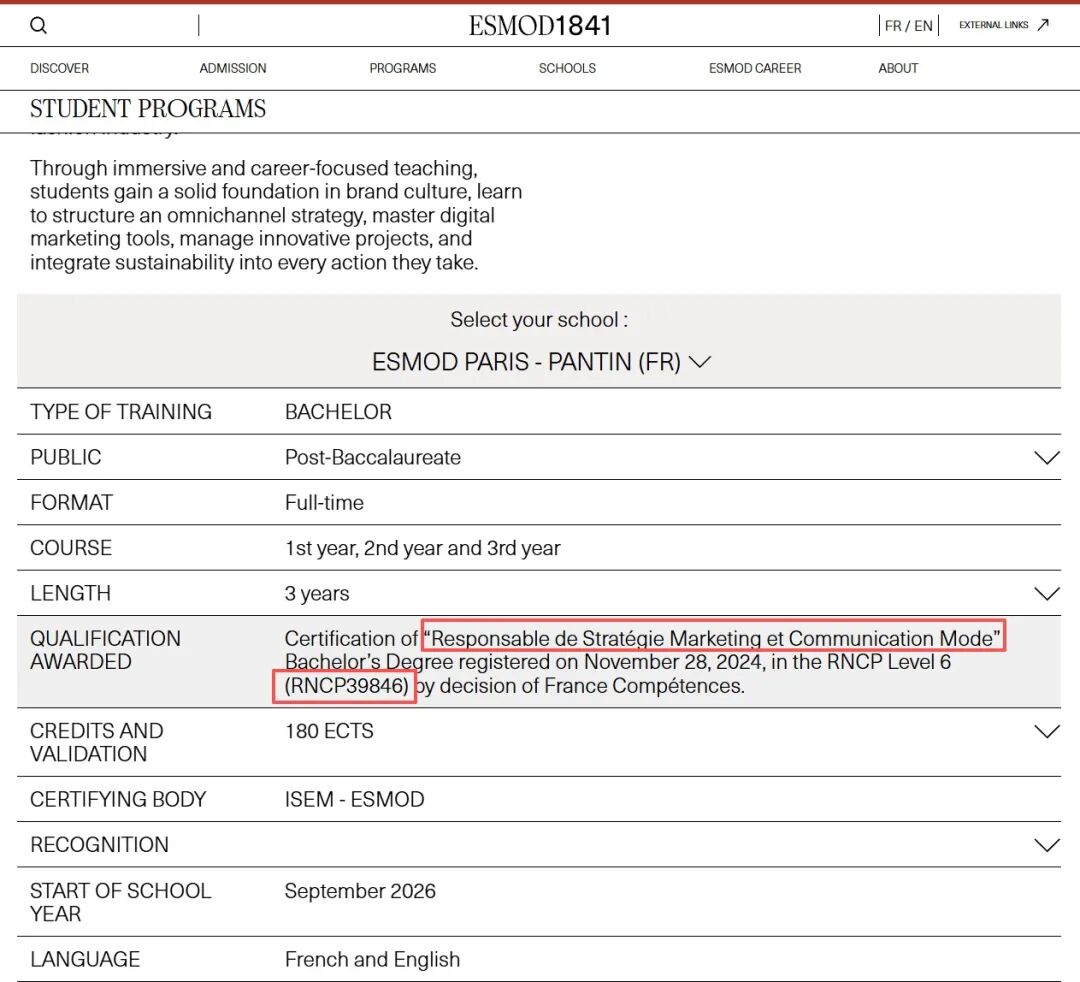Click the ESMOD1841 logo
Viewport: 1080px width, 982px height.
[x=540, y=26]
